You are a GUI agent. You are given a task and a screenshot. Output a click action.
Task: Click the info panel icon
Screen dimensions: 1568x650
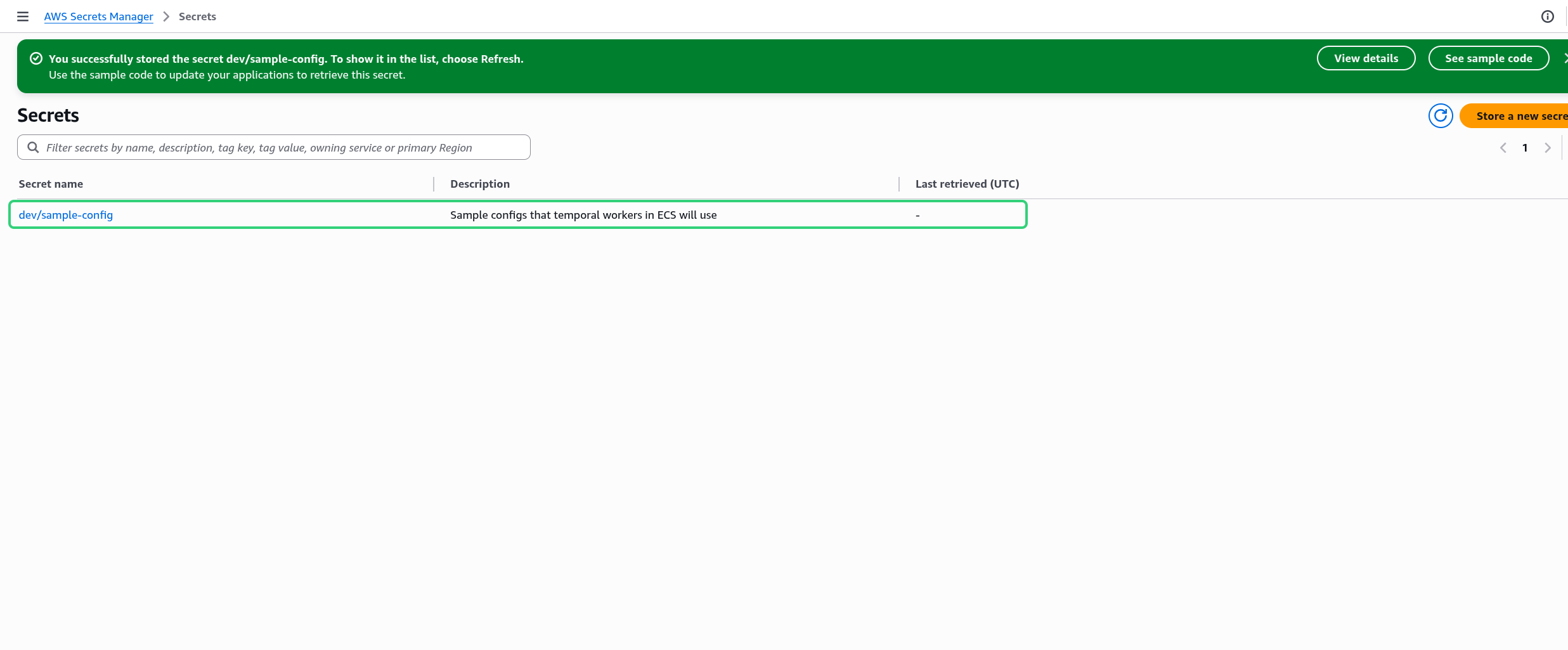pyautogui.click(x=1547, y=16)
